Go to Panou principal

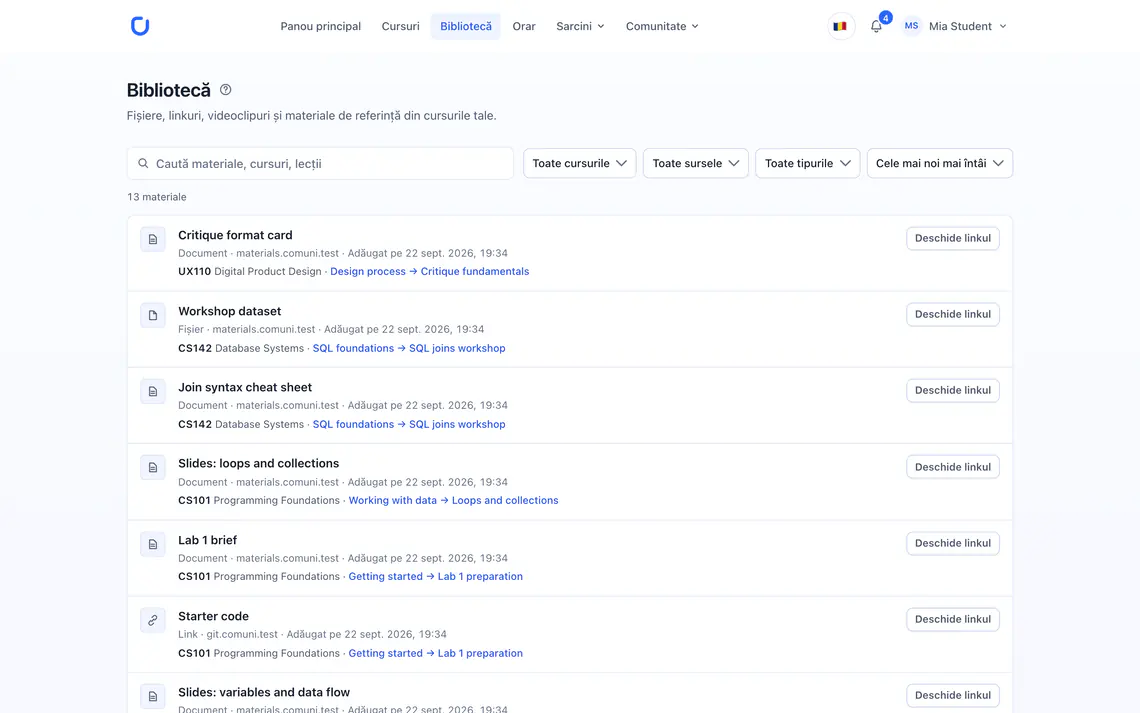coord(321,26)
